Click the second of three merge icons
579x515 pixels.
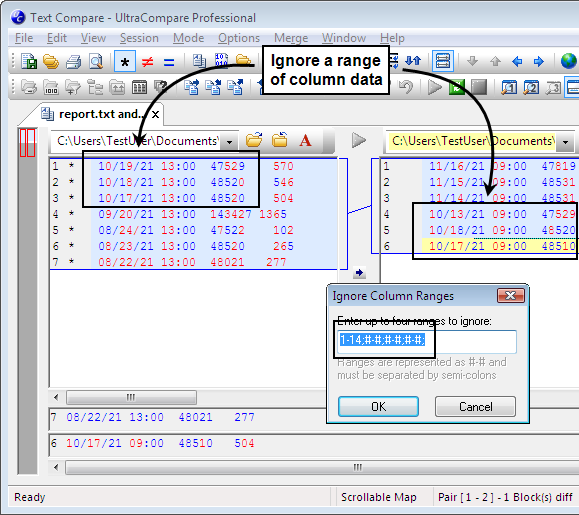(213, 87)
